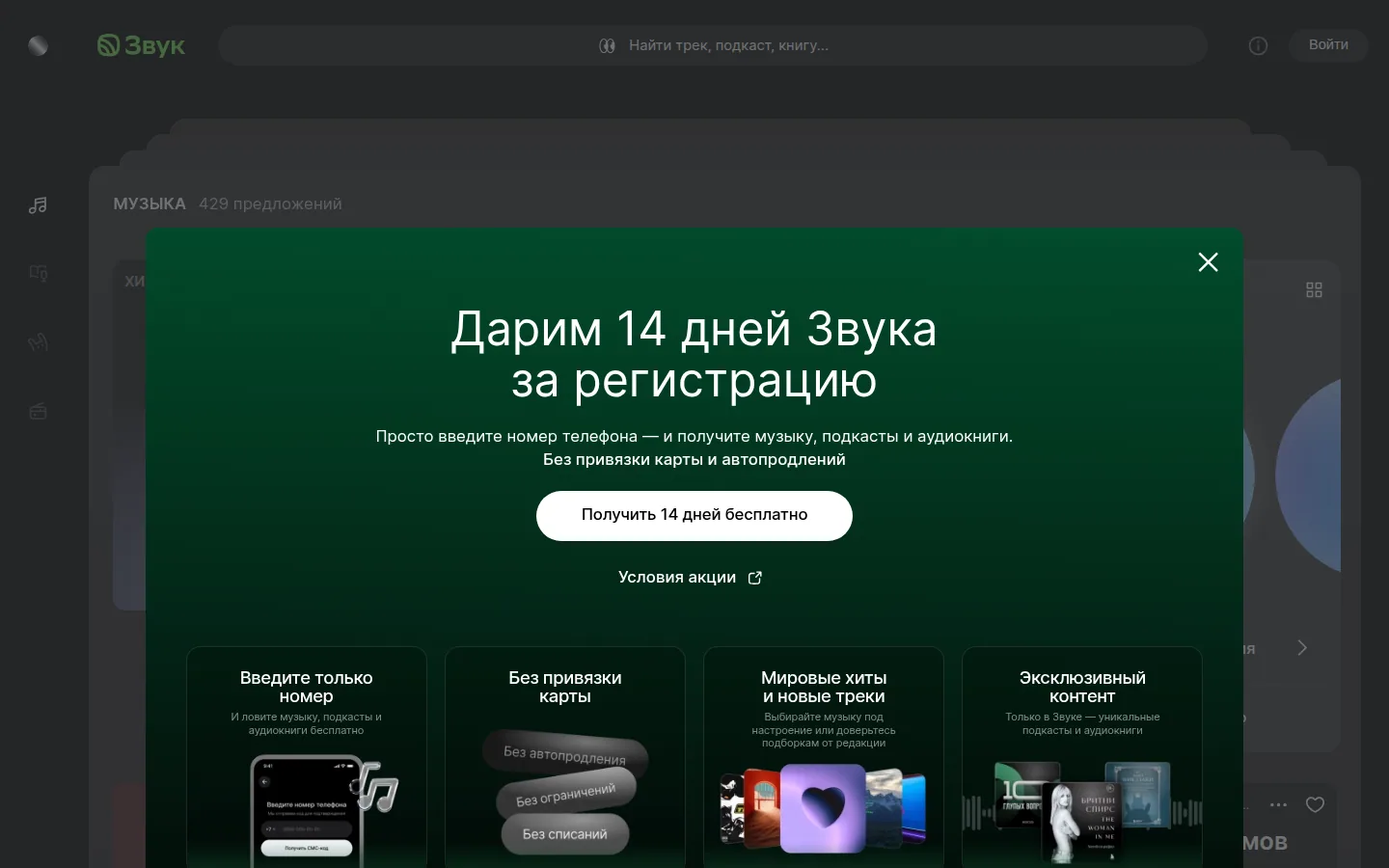1389x868 pixels.
Task: Click the Войти login button
Action: point(1328,45)
